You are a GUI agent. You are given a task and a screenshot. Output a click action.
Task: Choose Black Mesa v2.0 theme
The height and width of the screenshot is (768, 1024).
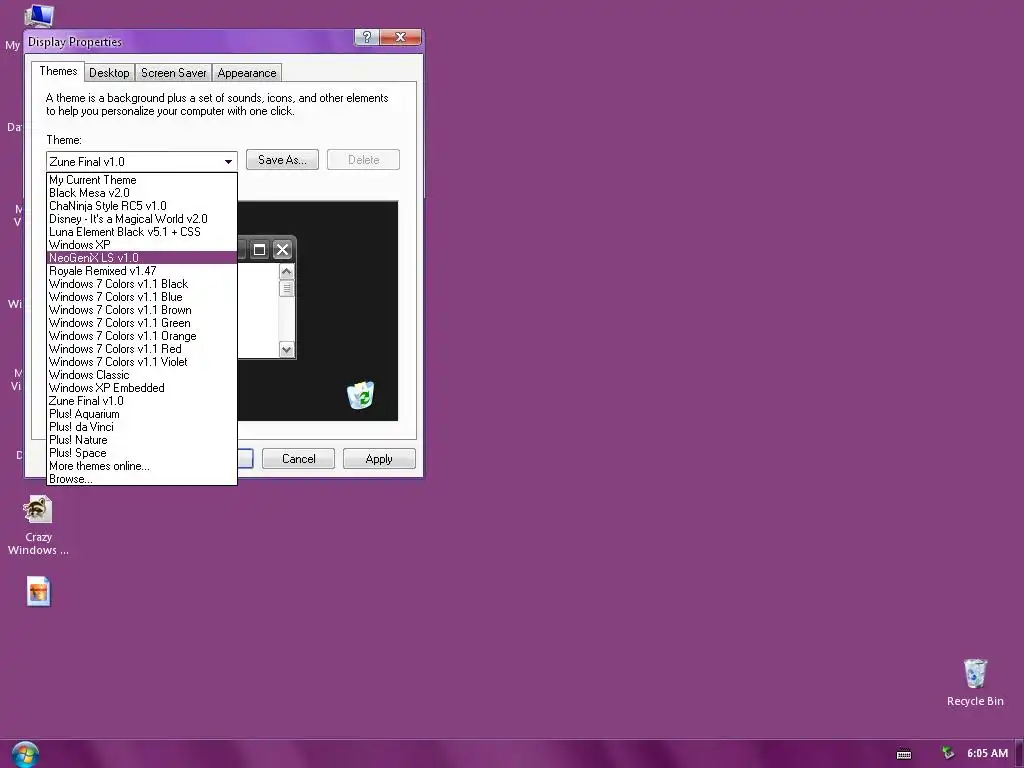click(x=142, y=193)
